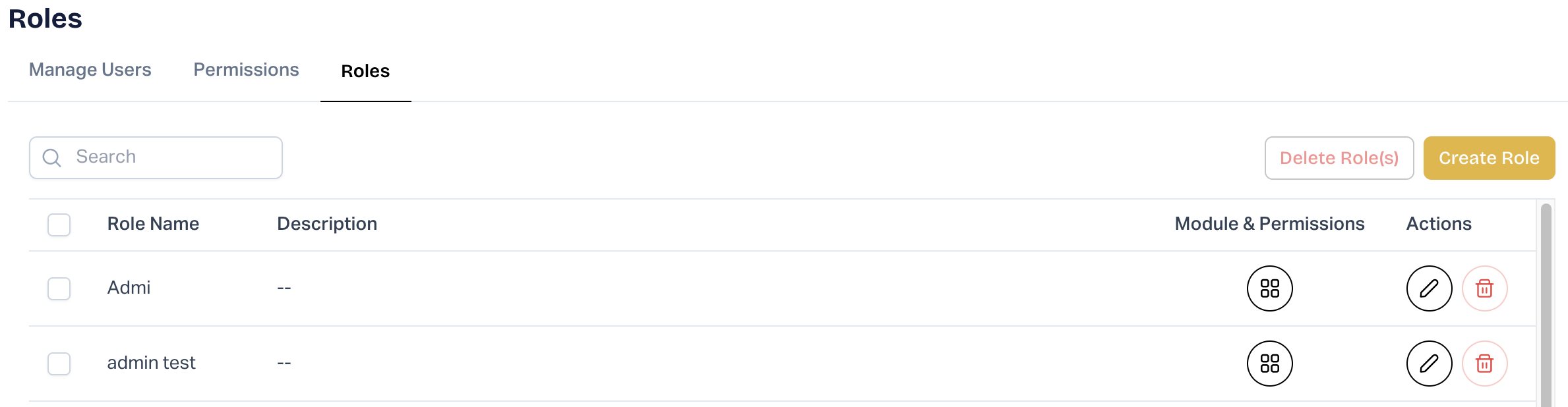The height and width of the screenshot is (407, 1568).
Task: Toggle the select-all roles checkbox
Action: point(59,225)
